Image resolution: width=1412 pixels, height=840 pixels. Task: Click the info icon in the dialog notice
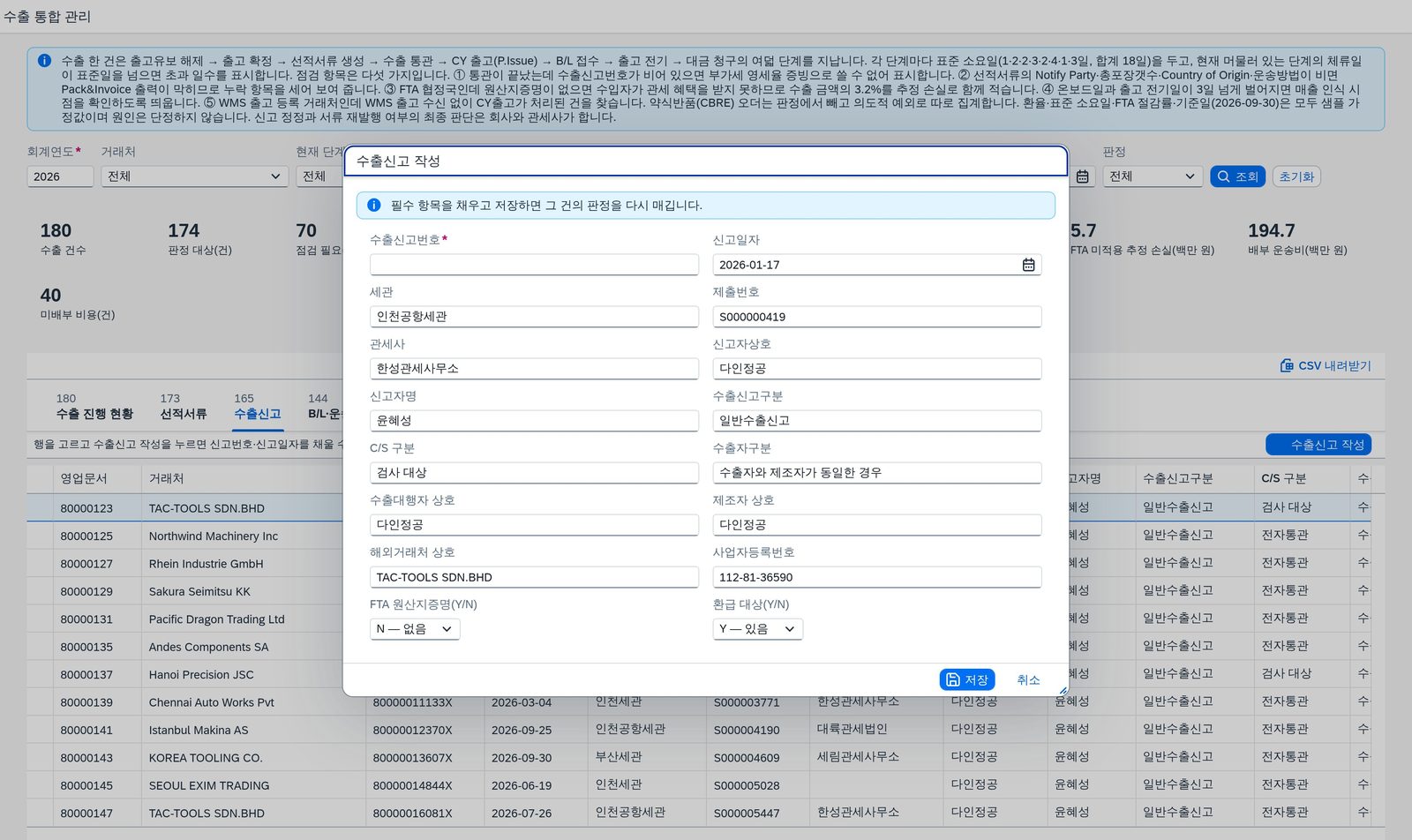coord(373,205)
